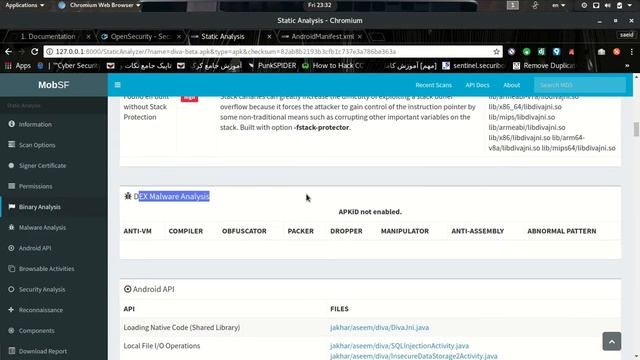Click the address bar URL

point(226,51)
